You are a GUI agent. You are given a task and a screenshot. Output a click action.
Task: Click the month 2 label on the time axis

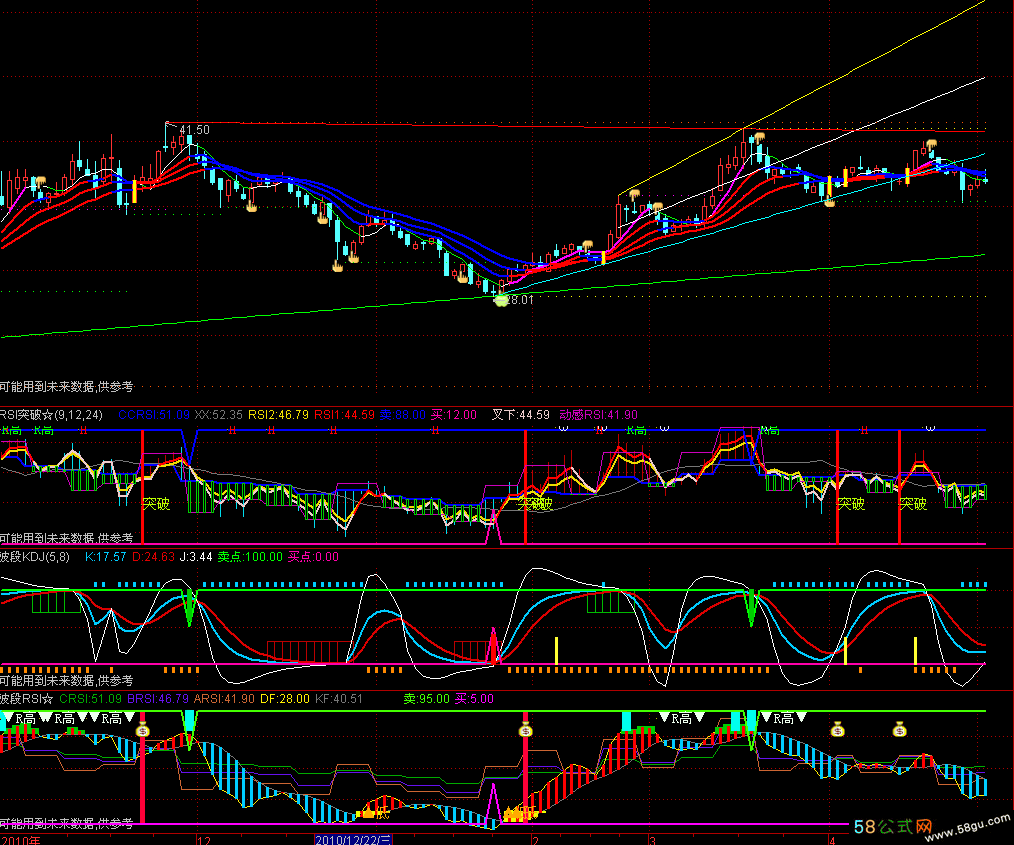click(535, 840)
